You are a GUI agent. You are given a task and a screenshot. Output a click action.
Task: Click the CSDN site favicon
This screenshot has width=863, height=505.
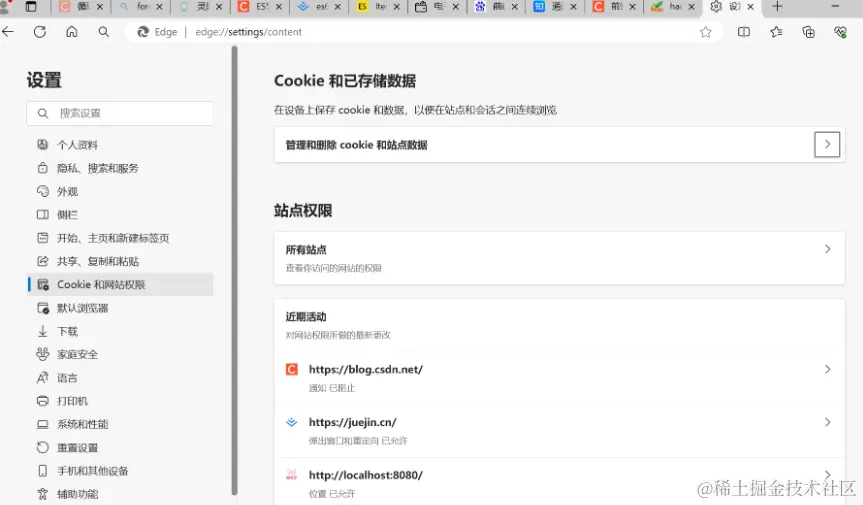click(292, 369)
